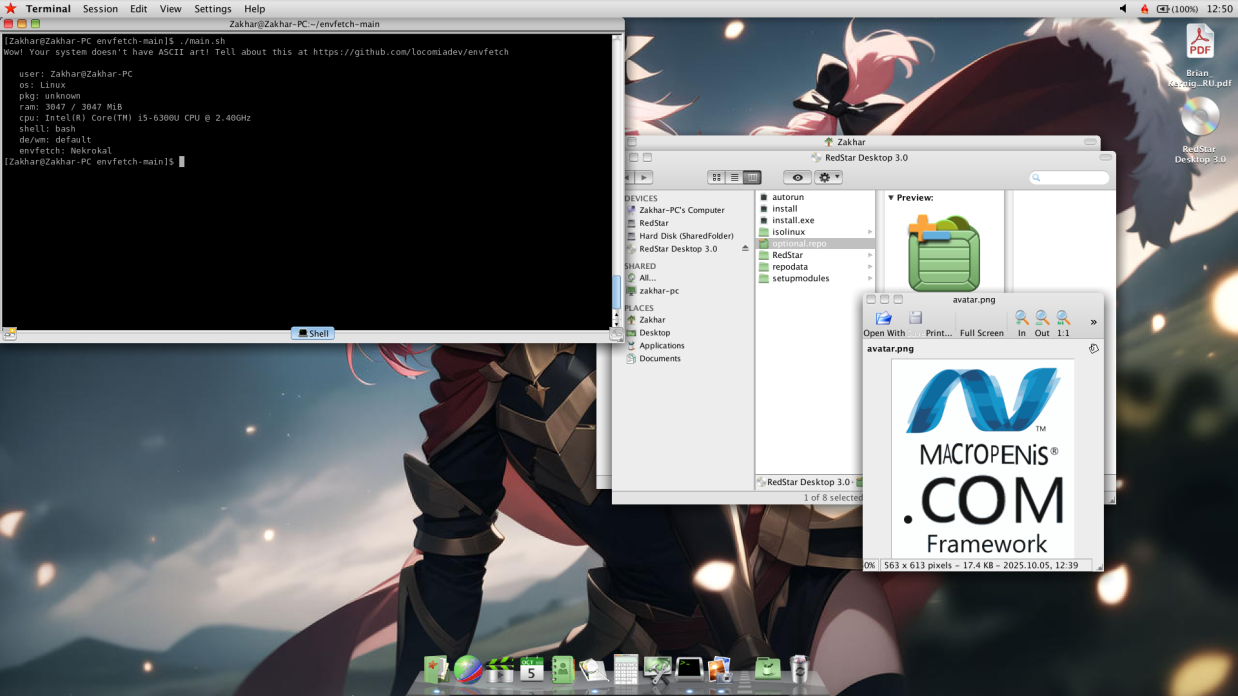Image resolution: width=1238 pixels, height=696 pixels.
Task: Expand repodata folder arrow
Action: click(x=870, y=267)
